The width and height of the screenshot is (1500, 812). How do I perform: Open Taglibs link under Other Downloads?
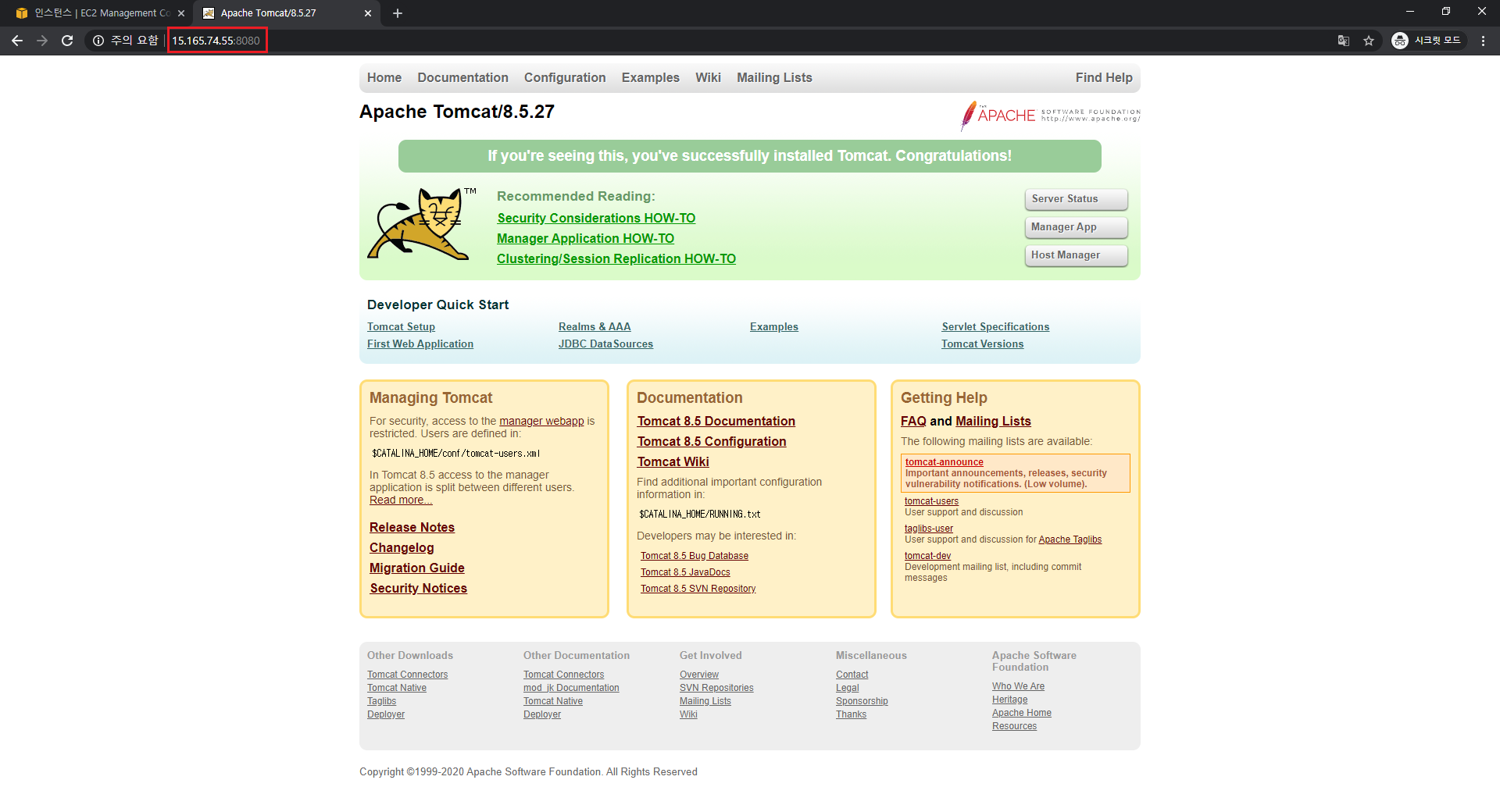pos(381,701)
